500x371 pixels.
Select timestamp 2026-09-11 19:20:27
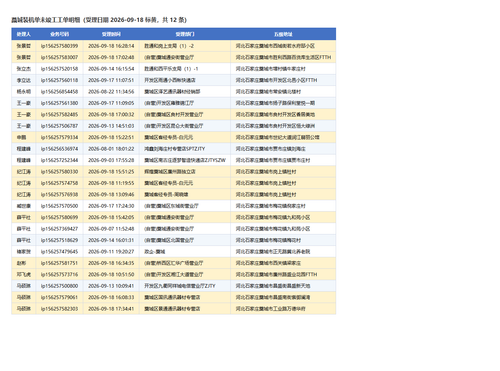pyautogui.click(x=111, y=252)
